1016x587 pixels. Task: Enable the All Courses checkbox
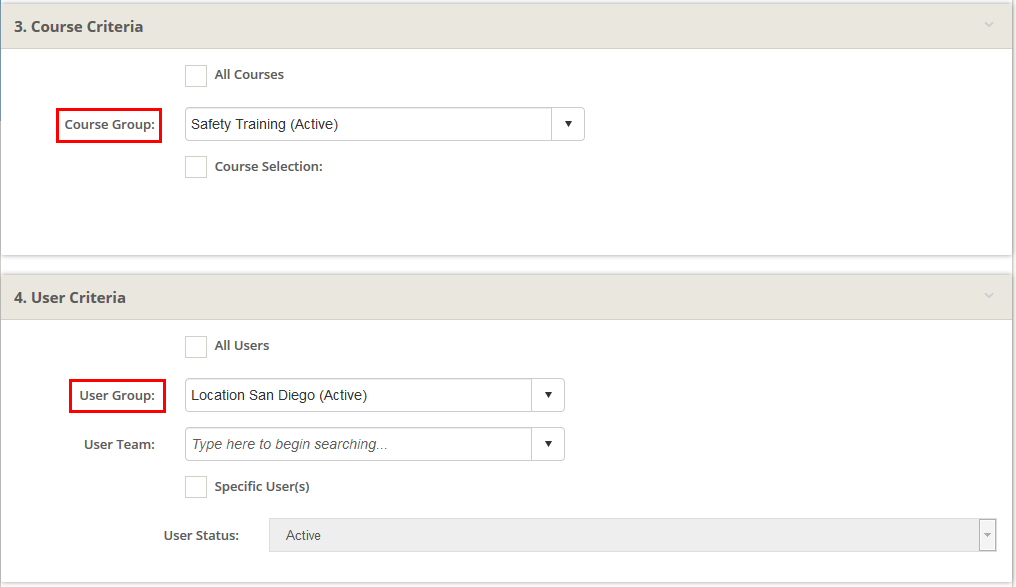click(196, 76)
